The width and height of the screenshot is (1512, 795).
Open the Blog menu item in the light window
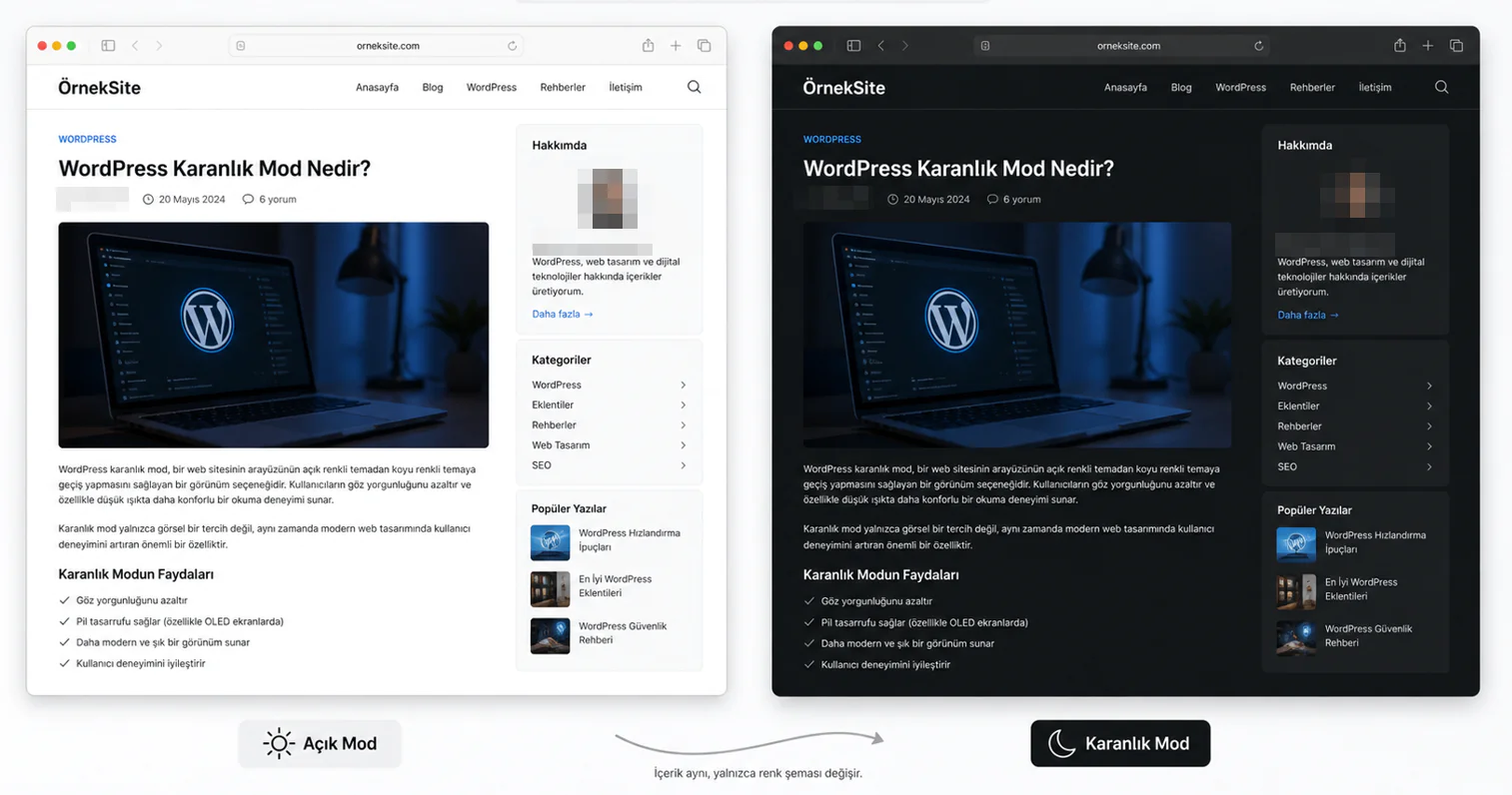[433, 87]
